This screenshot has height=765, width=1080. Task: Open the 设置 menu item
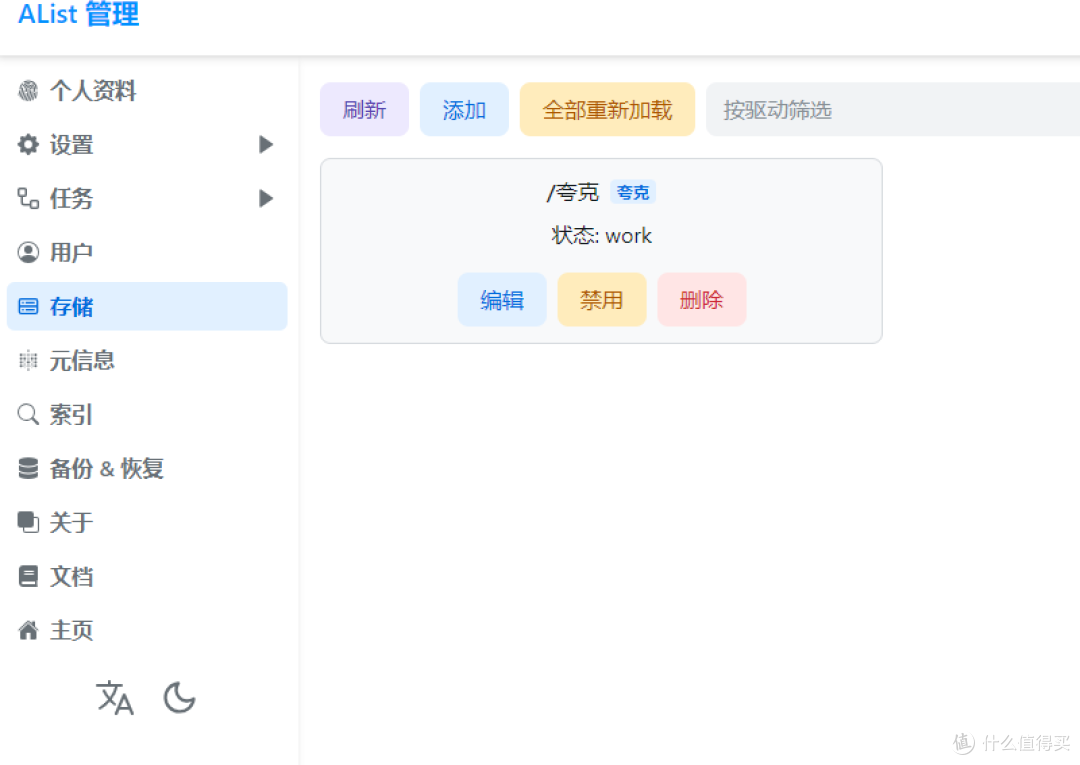pos(147,145)
